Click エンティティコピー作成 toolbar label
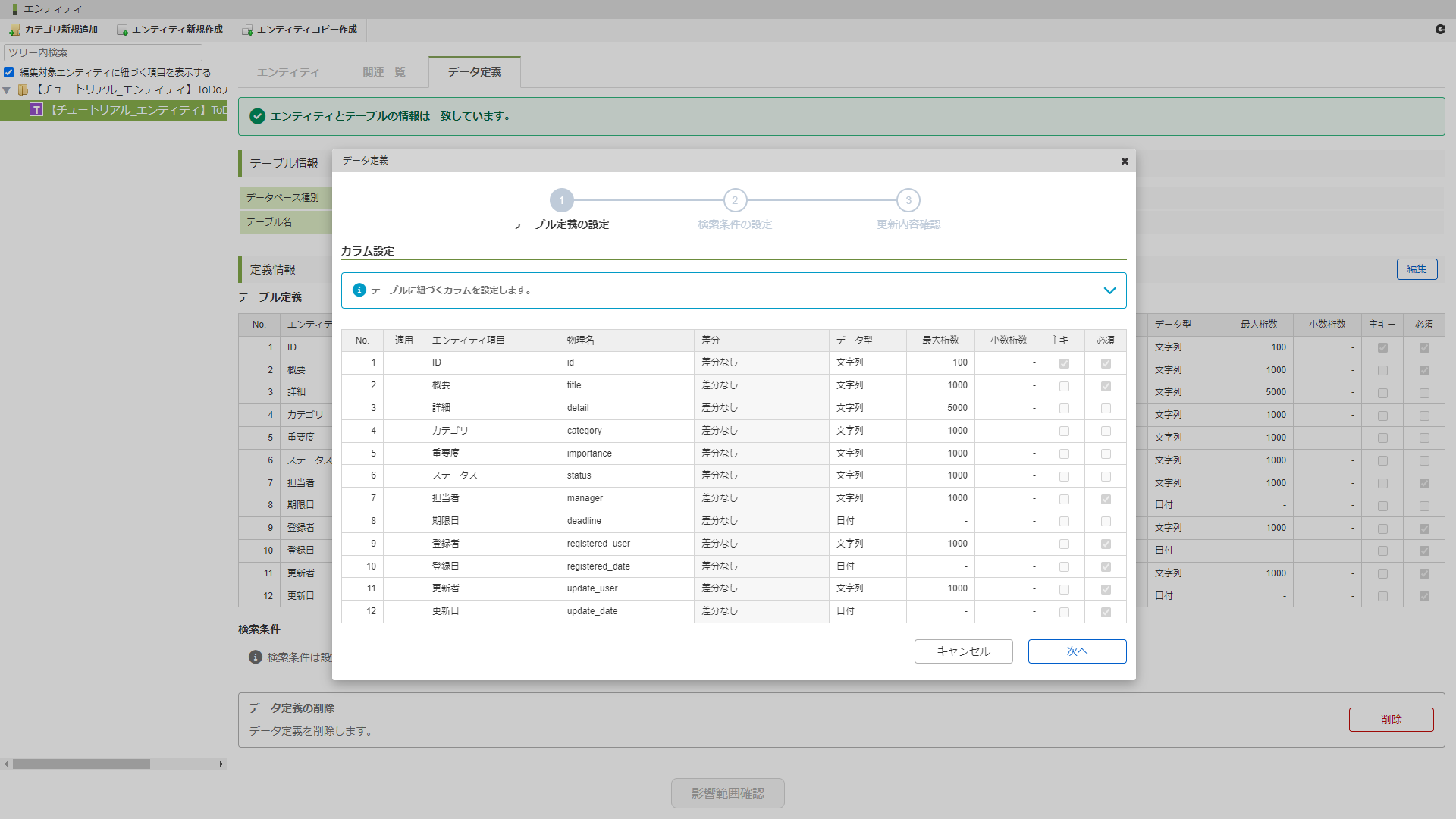Screen dimensions: 1456x819 307,30
